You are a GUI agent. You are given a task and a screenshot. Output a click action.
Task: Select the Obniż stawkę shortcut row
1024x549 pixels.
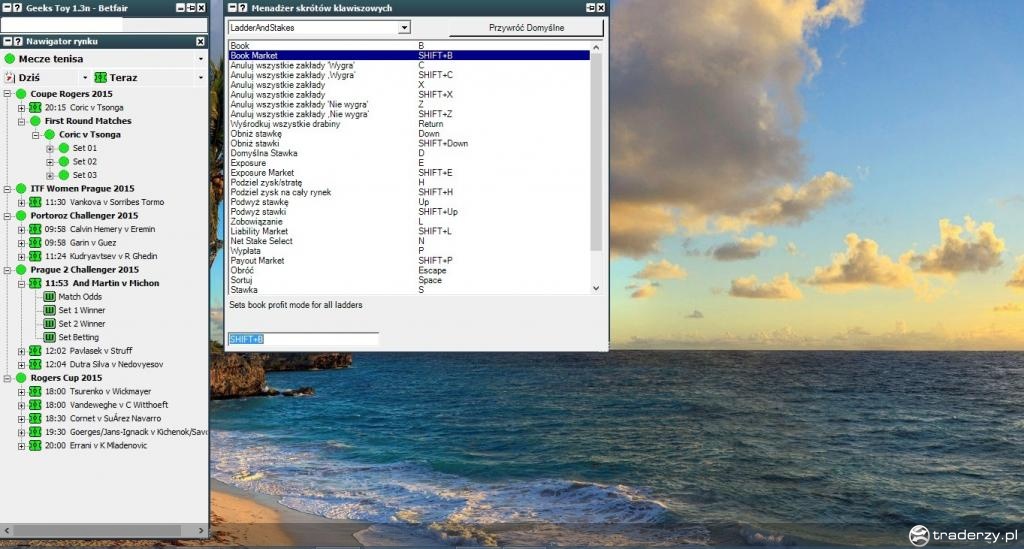409,133
